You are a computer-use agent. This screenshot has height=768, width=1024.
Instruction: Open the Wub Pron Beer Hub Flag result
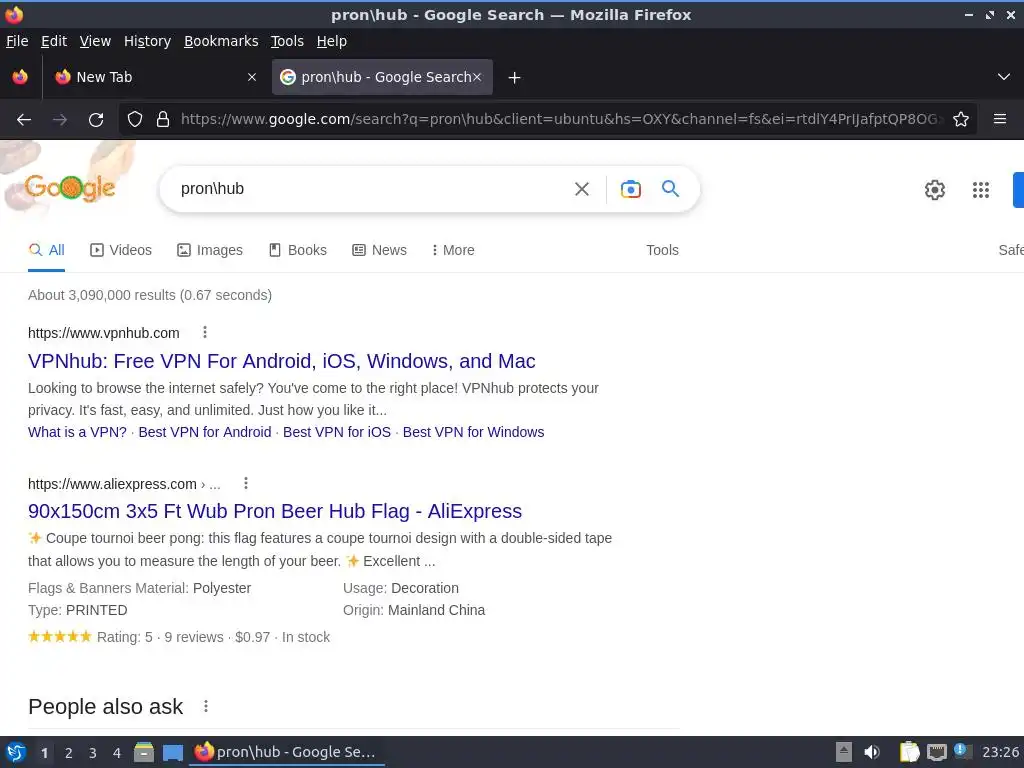coord(275,511)
